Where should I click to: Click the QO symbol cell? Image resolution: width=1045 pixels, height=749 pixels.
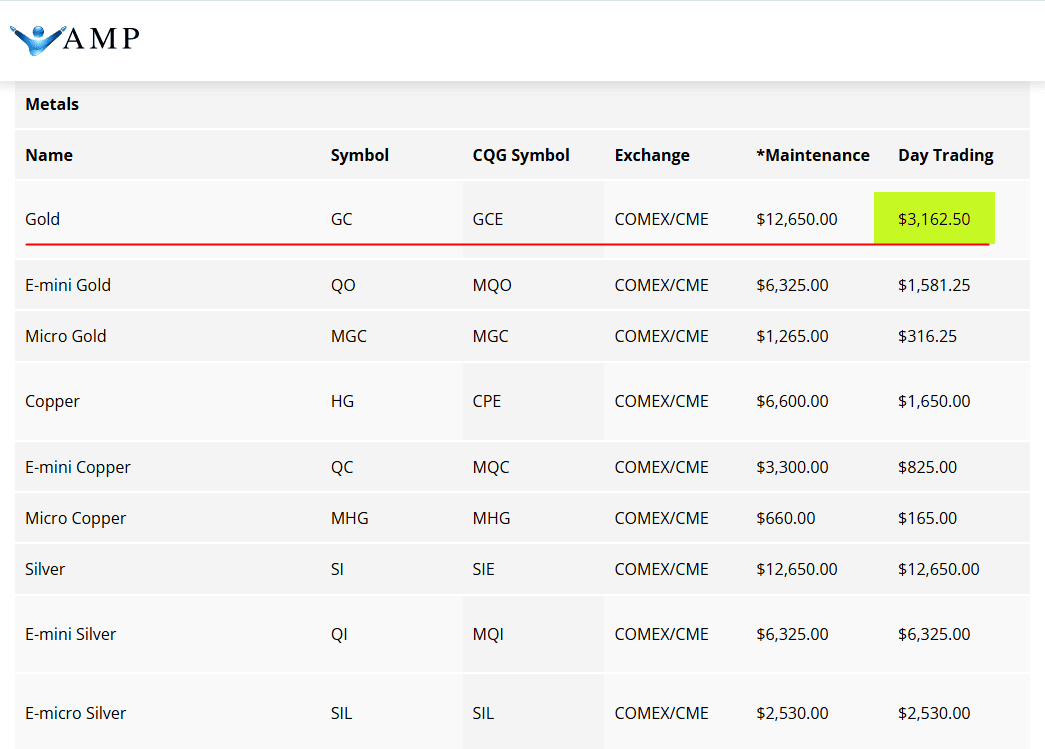coord(343,285)
